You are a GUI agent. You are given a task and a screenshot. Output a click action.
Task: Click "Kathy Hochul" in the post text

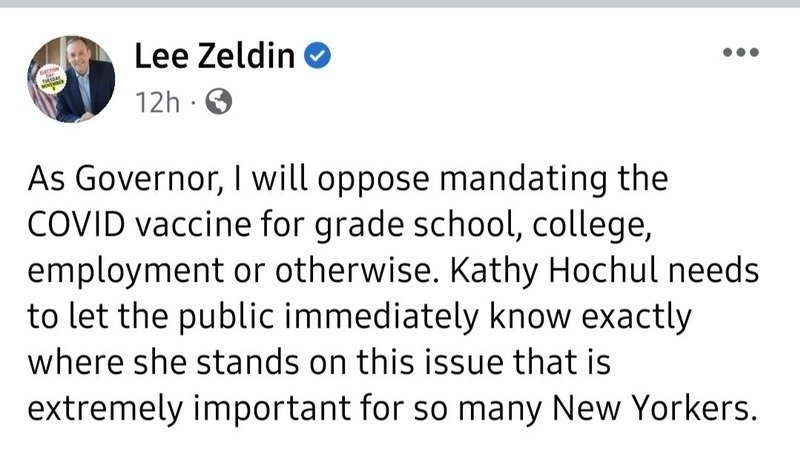pos(554,271)
